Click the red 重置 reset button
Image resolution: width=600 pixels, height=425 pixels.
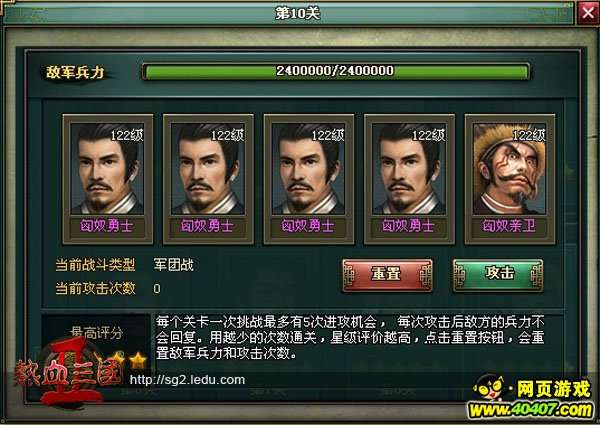point(387,275)
